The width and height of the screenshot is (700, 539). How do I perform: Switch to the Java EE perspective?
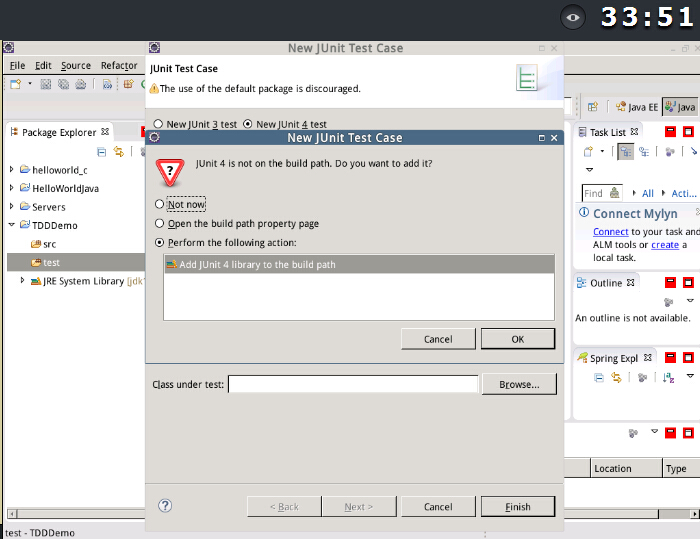coord(637,107)
